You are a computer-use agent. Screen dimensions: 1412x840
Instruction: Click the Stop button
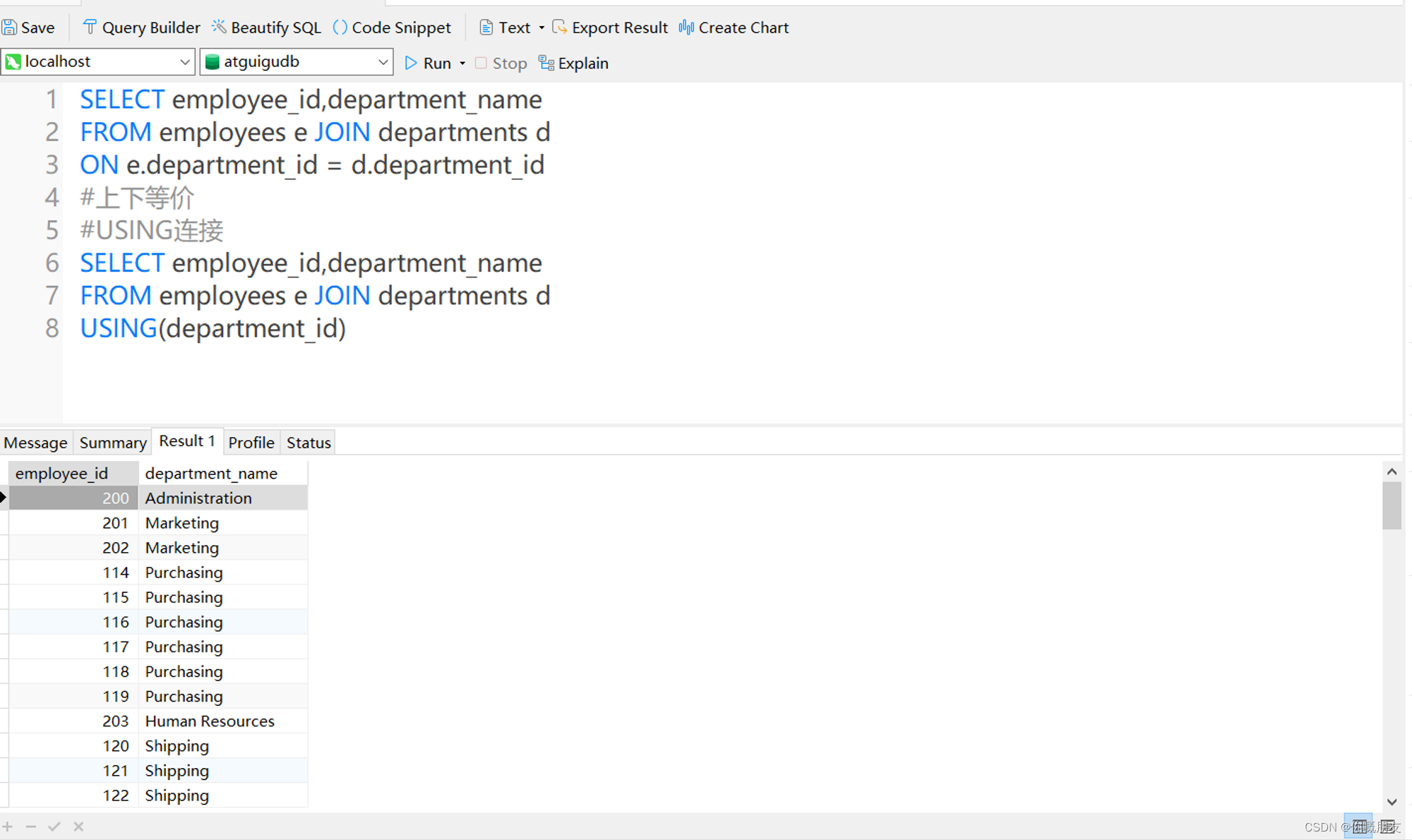coord(501,63)
